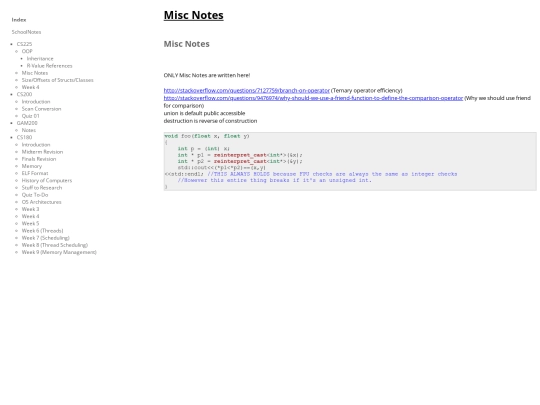This screenshot has height=405, width=540.
Task: Follow the stackoverflow friend-function comparison-operator link
Action: pyautogui.click(x=313, y=98)
